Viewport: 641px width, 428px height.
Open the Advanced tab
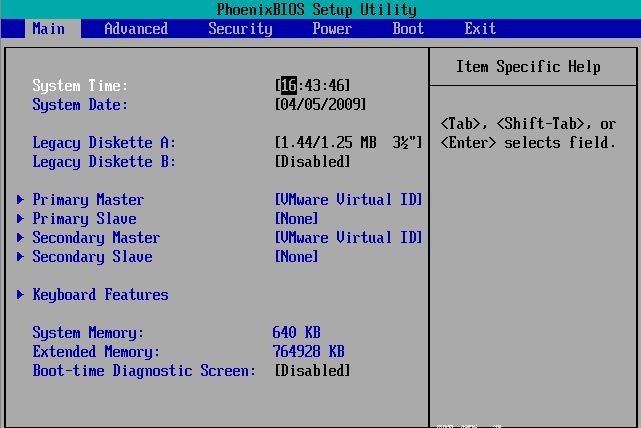[136, 29]
